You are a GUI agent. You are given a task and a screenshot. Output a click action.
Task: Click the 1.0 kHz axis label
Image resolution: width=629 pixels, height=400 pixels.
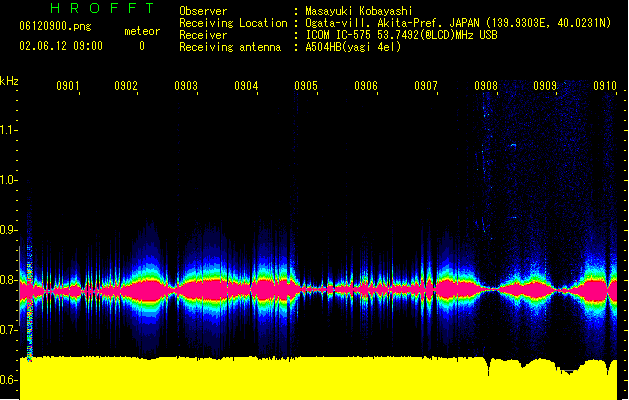click(x=7, y=180)
